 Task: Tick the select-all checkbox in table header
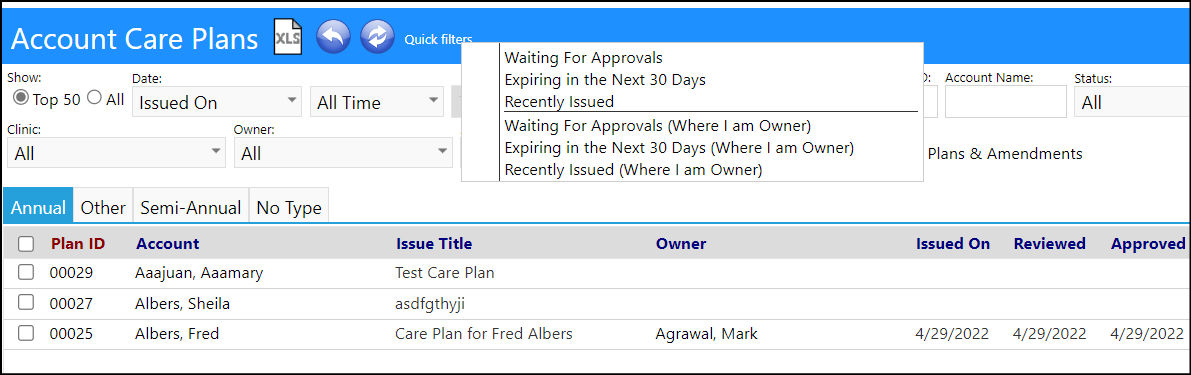26,244
